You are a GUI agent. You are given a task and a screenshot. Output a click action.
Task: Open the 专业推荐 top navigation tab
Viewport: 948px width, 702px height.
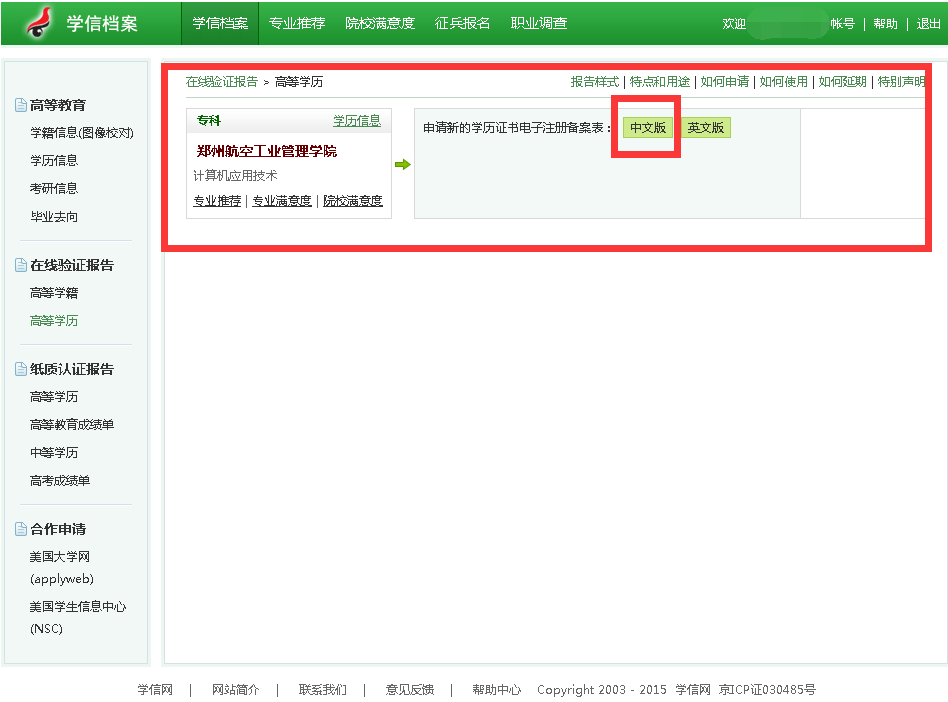297,23
